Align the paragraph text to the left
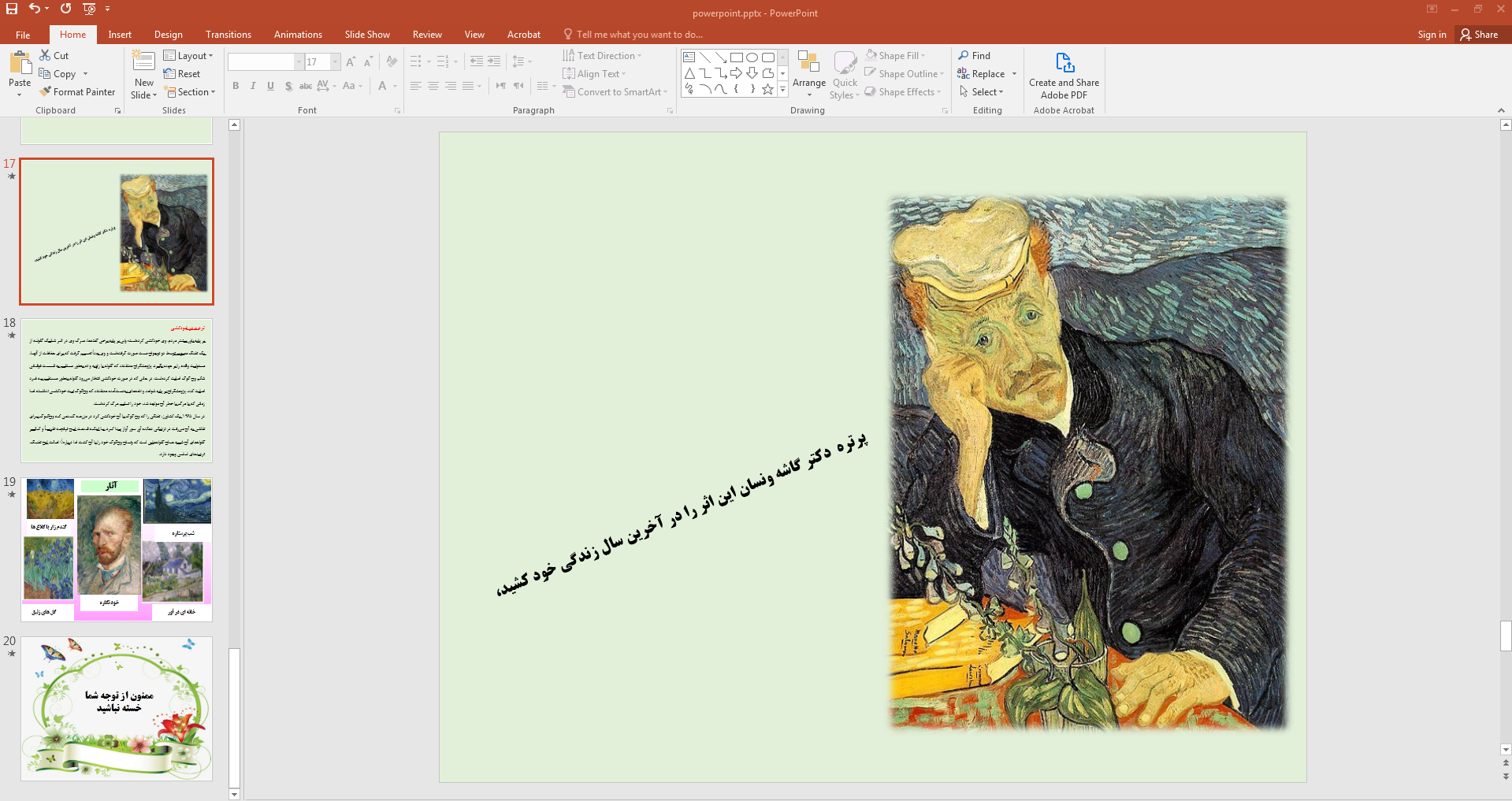The height and width of the screenshot is (801, 1512). 416,86
